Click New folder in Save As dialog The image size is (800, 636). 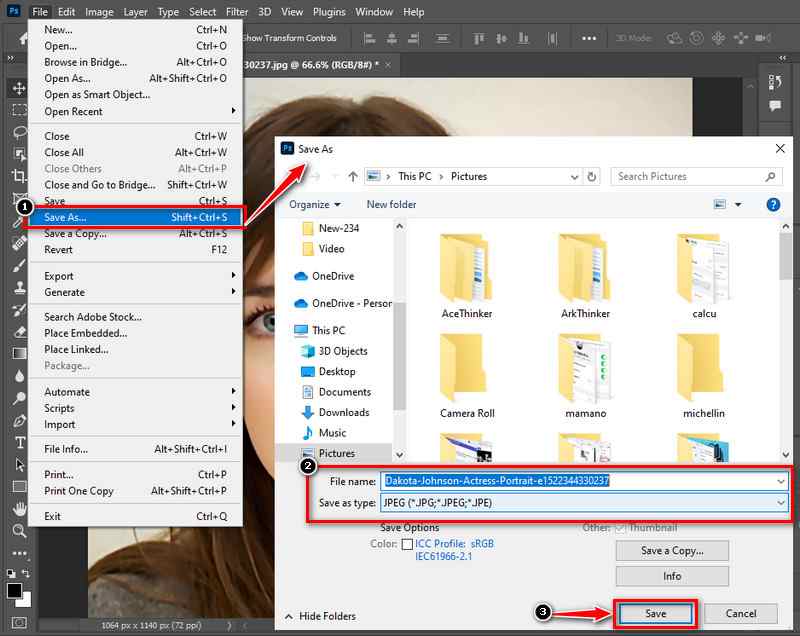pyautogui.click(x=391, y=205)
